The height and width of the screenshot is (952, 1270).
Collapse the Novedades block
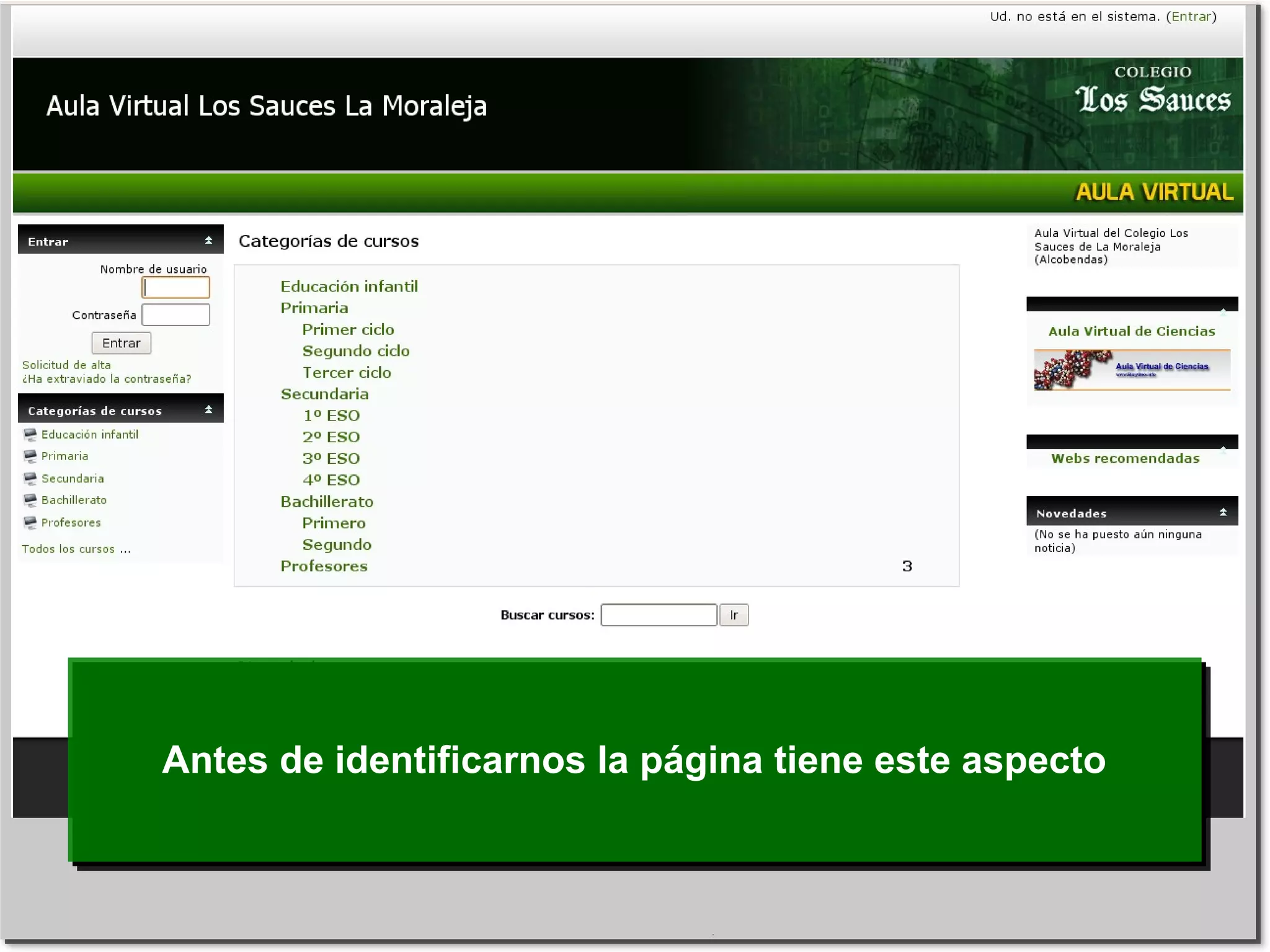pyautogui.click(x=1223, y=512)
